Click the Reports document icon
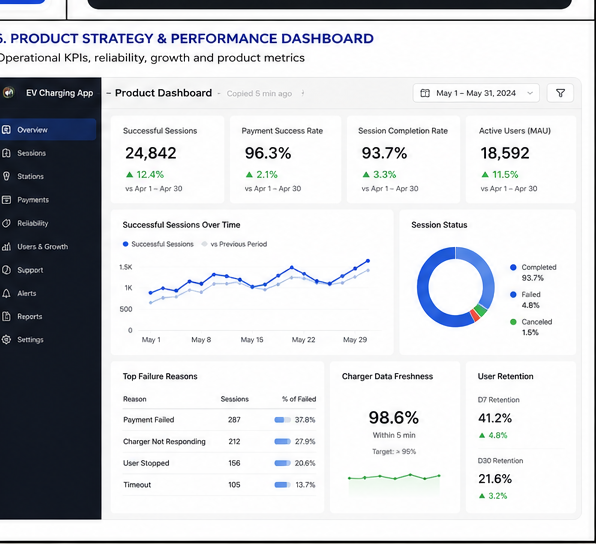The image size is (596, 544). point(6,316)
